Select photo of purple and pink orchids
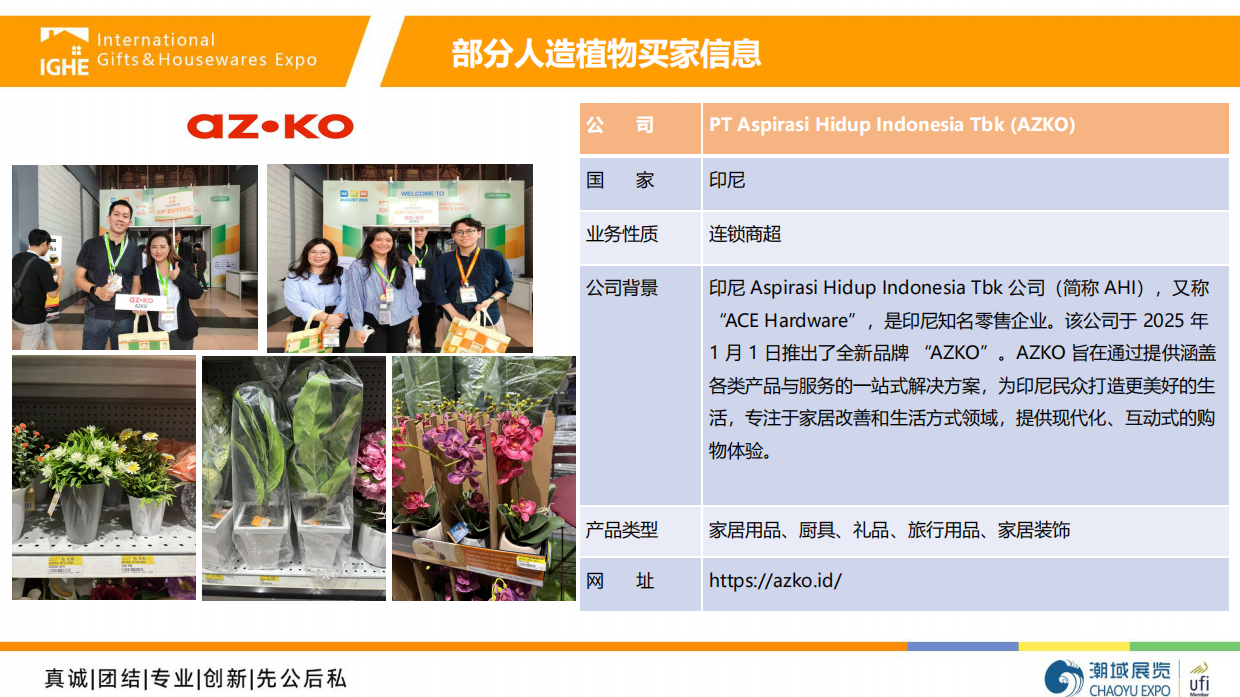This screenshot has height=697, width=1240. 484,478
